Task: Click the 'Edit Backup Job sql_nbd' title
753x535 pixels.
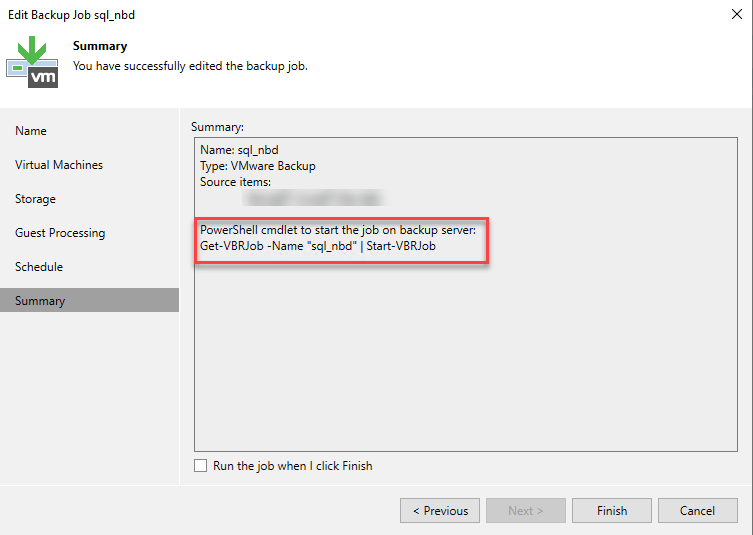Action: (x=72, y=15)
